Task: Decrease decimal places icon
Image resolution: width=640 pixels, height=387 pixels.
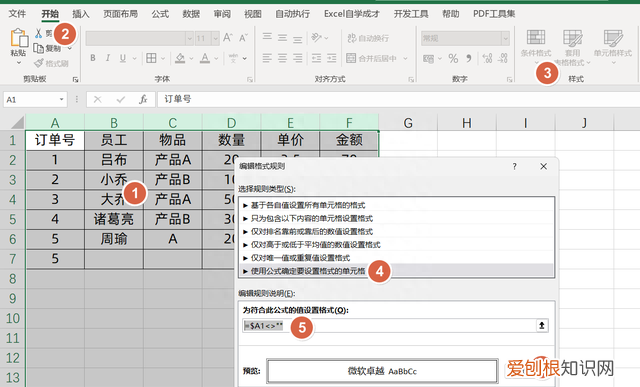Action: click(503, 58)
